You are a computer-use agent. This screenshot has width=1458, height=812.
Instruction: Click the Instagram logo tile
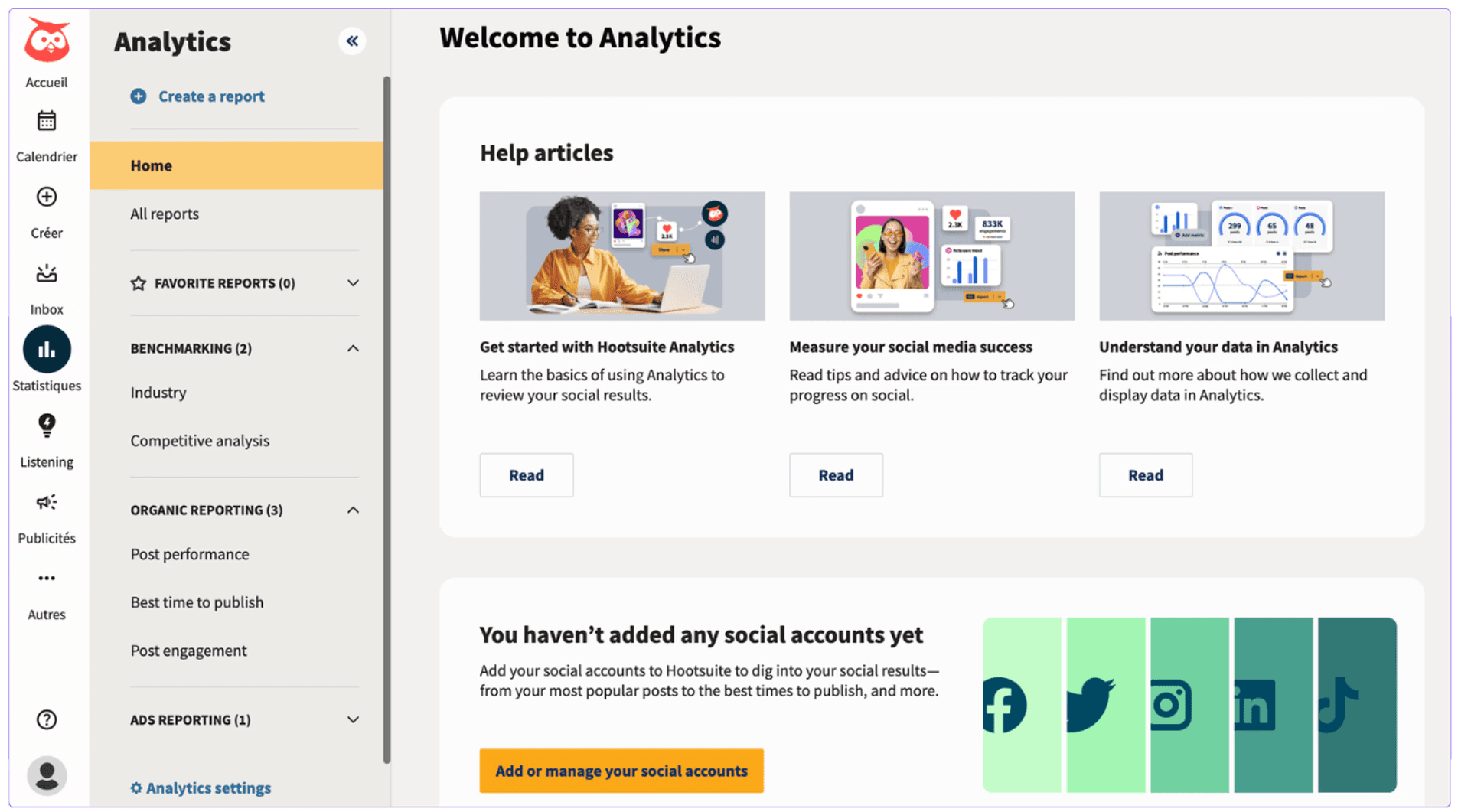(1189, 705)
